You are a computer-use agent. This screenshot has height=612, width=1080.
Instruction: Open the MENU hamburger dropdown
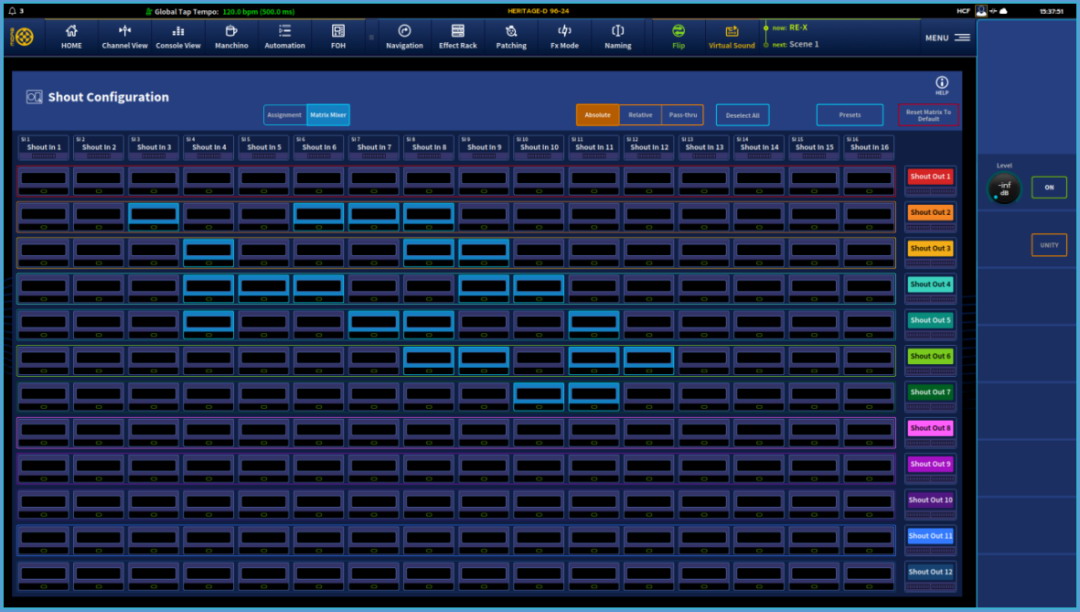[x=948, y=38]
